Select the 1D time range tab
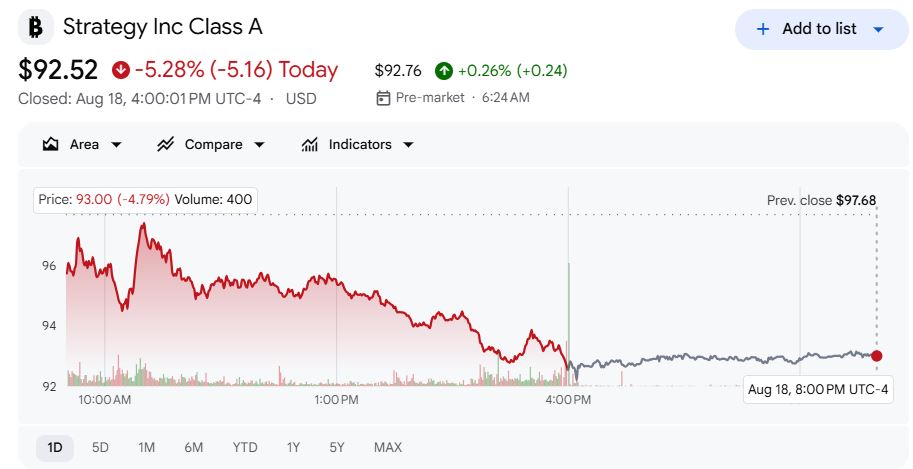 coord(55,447)
